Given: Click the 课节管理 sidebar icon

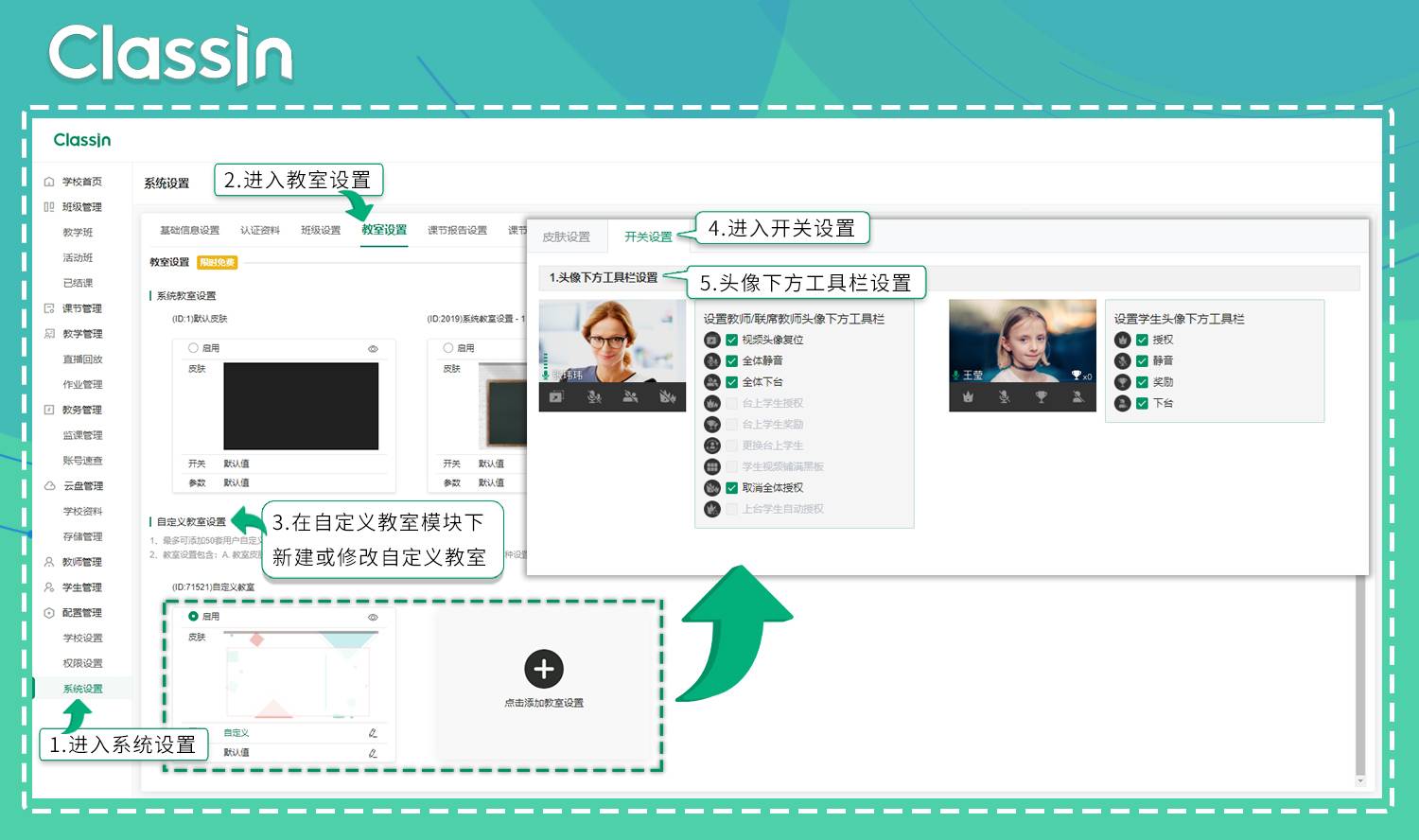Looking at the screenshot, I should (x=49, y=308).
